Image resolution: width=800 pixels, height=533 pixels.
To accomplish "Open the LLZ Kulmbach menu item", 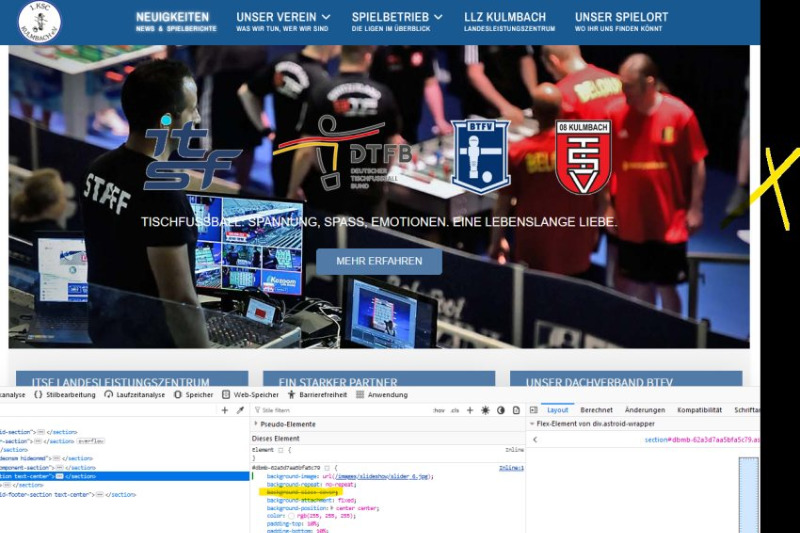I will [509, 22].
